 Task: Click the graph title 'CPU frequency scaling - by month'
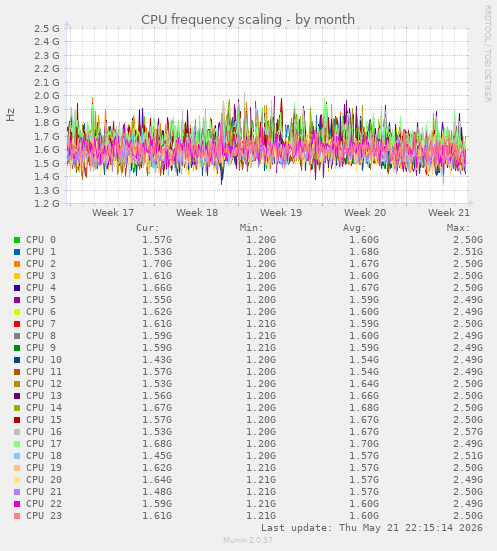tap(248, 20)
